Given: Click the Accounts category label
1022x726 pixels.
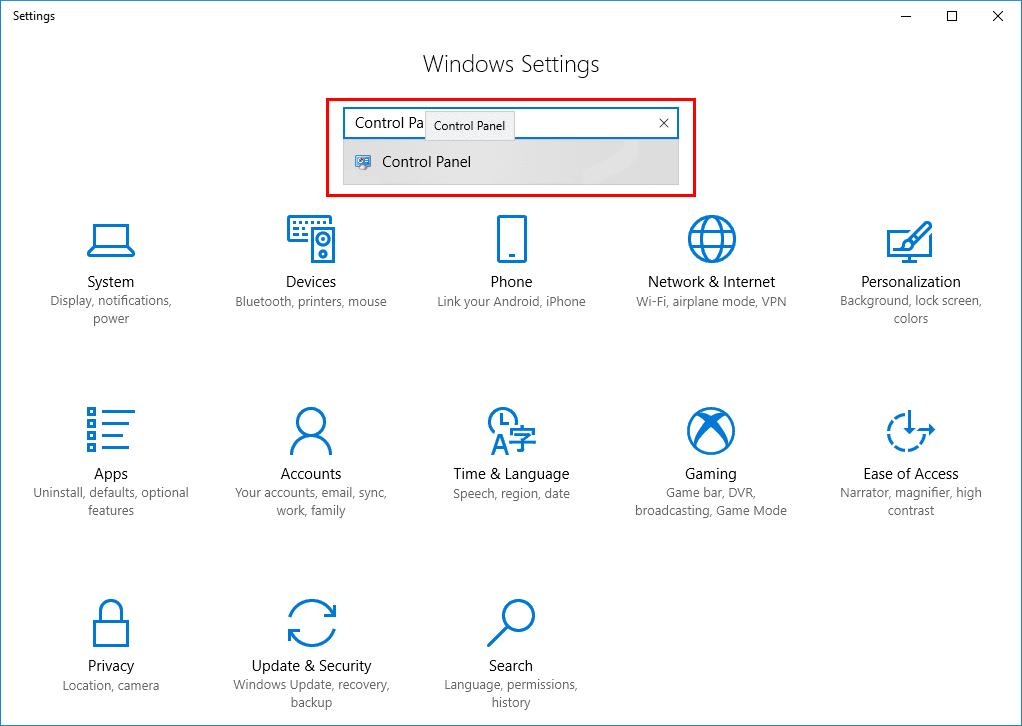Looking at the screenshot, I should click(311, 474).
